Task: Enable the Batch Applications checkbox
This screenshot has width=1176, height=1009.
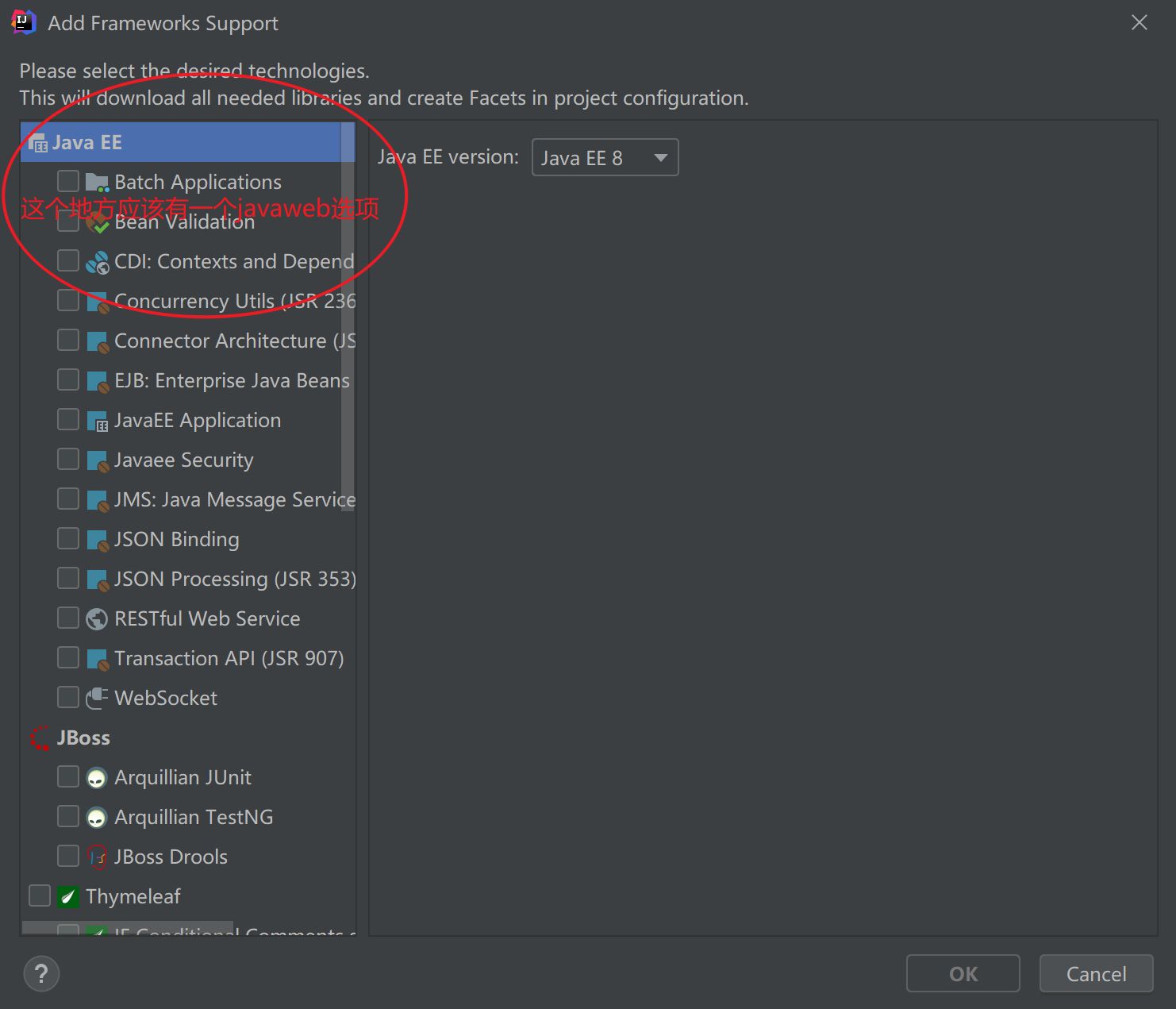Action: [x=68, y=181]
